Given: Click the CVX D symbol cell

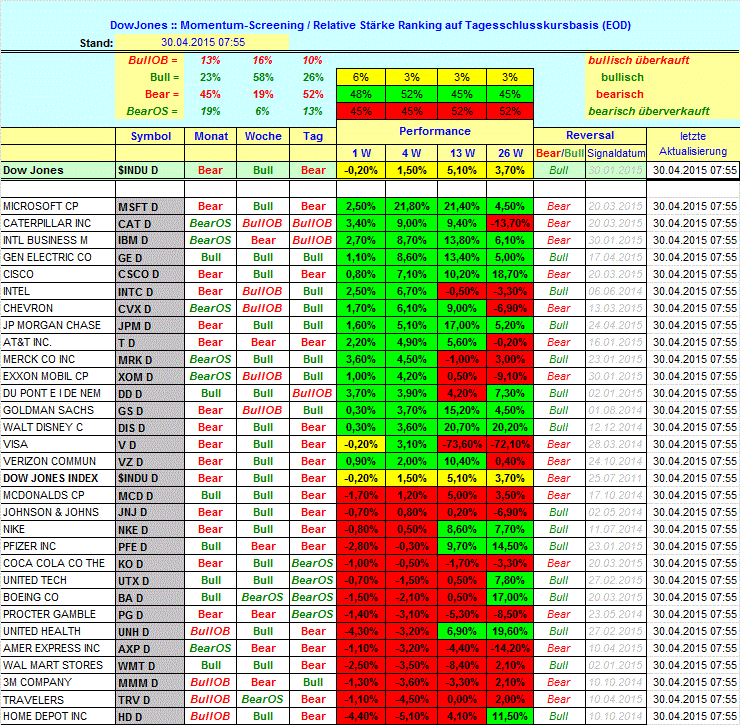Looking at the screenshot, I should point(150,309).
